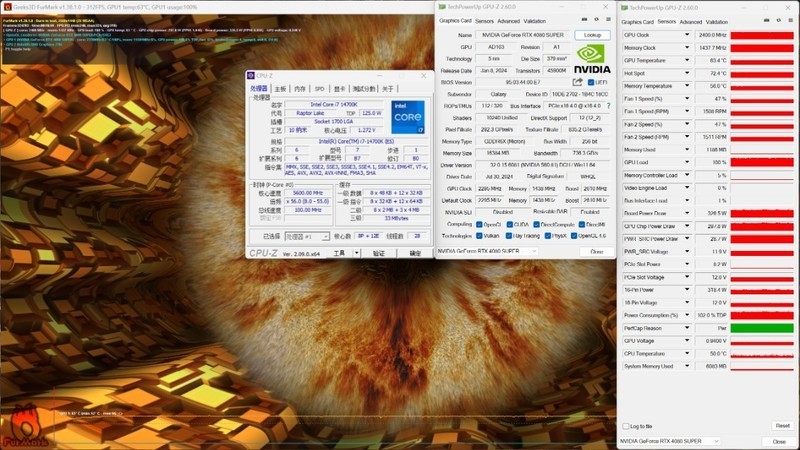
Task: Click the green PerfCap Reason bar
Action: [x=762, y=328]
